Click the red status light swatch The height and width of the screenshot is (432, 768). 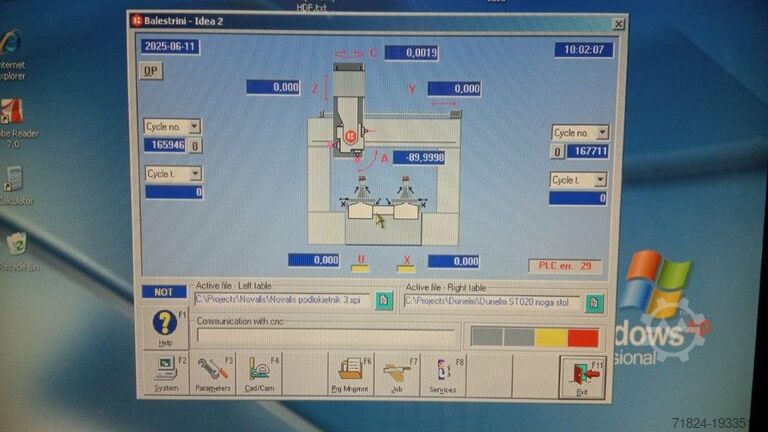(583, 338)
